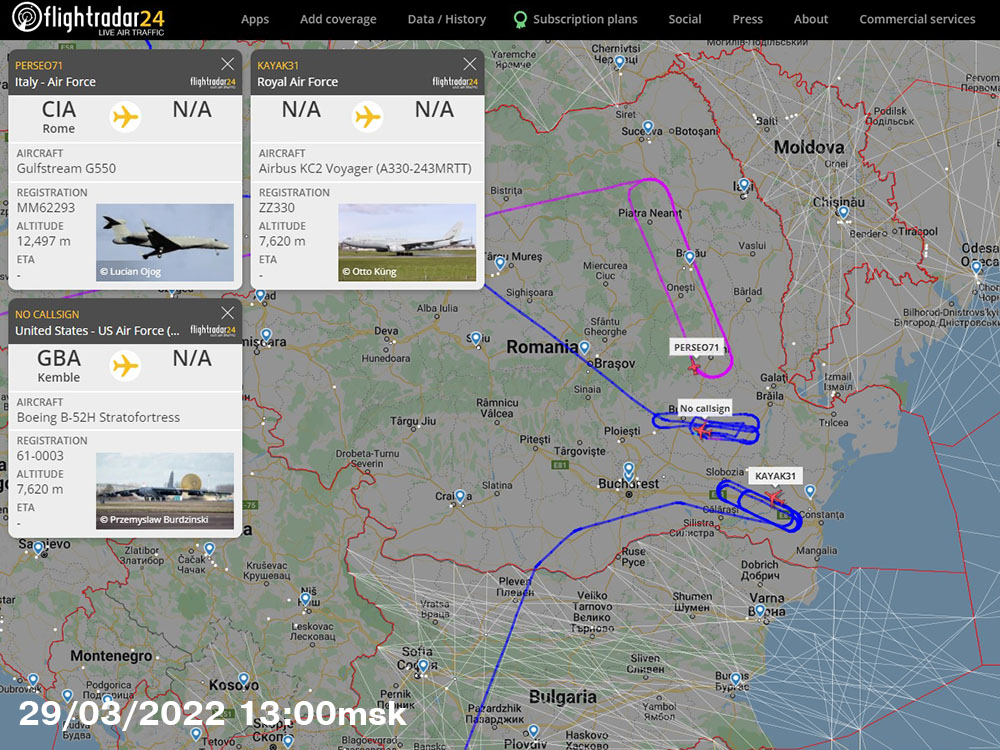Image resolution: width=1000 pixels, height=750 pixels.
Task: Click 'Royal Air Force' operator text
Action: click(298, 82)
